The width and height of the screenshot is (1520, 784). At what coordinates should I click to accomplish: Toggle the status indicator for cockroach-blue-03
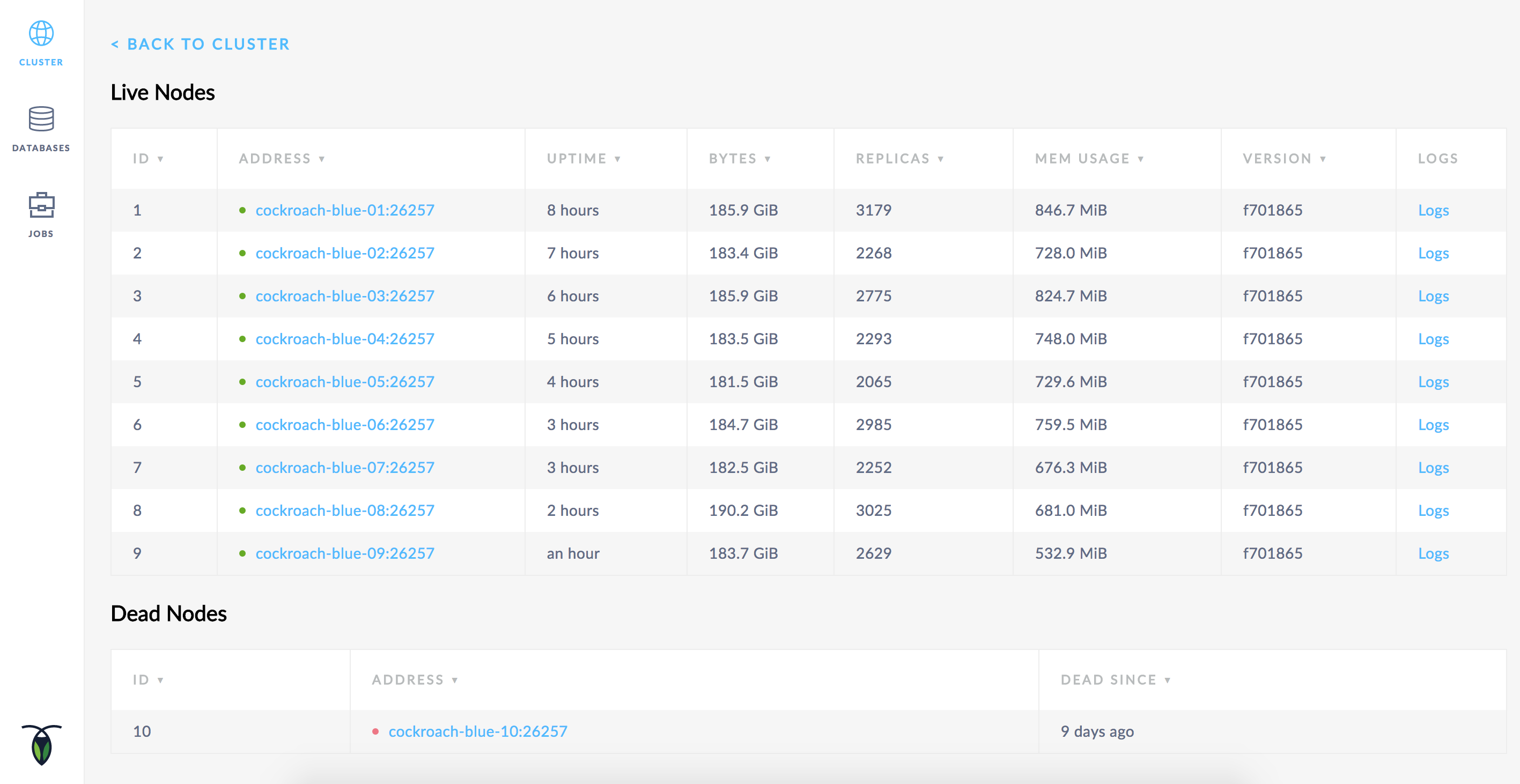click(x=243, y=295)
